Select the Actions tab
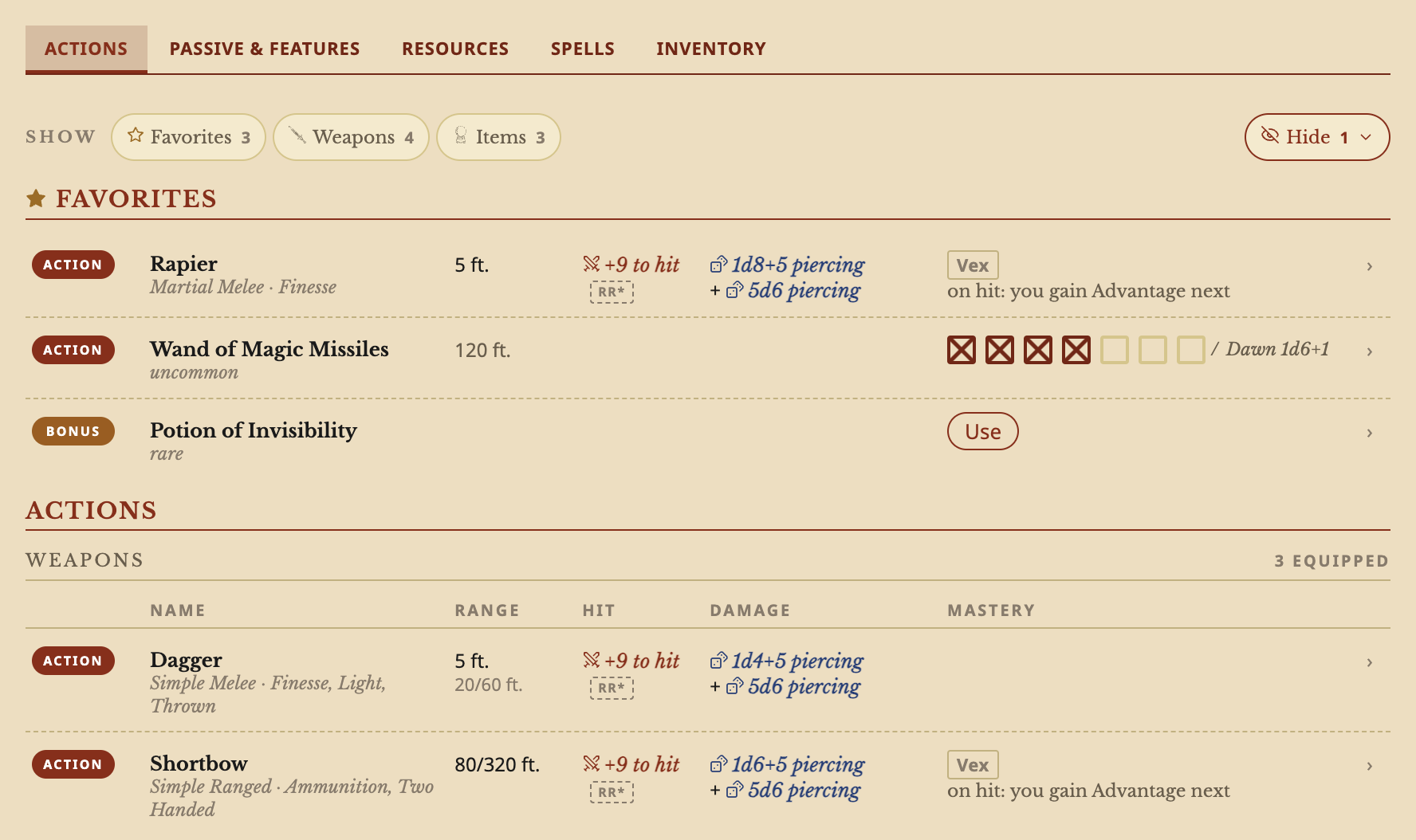The height and width of the screenshot is (840, 1416). tap(86, 49)
